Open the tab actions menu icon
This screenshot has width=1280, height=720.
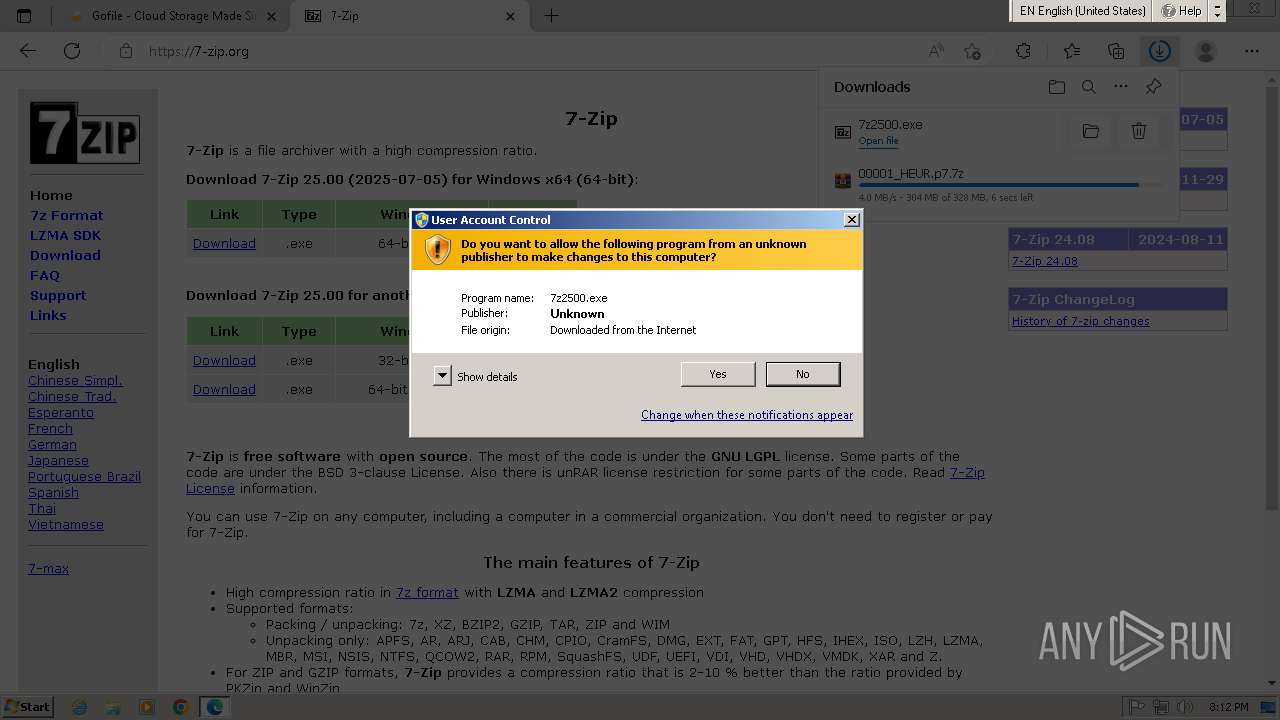click(x=24, y=16)
